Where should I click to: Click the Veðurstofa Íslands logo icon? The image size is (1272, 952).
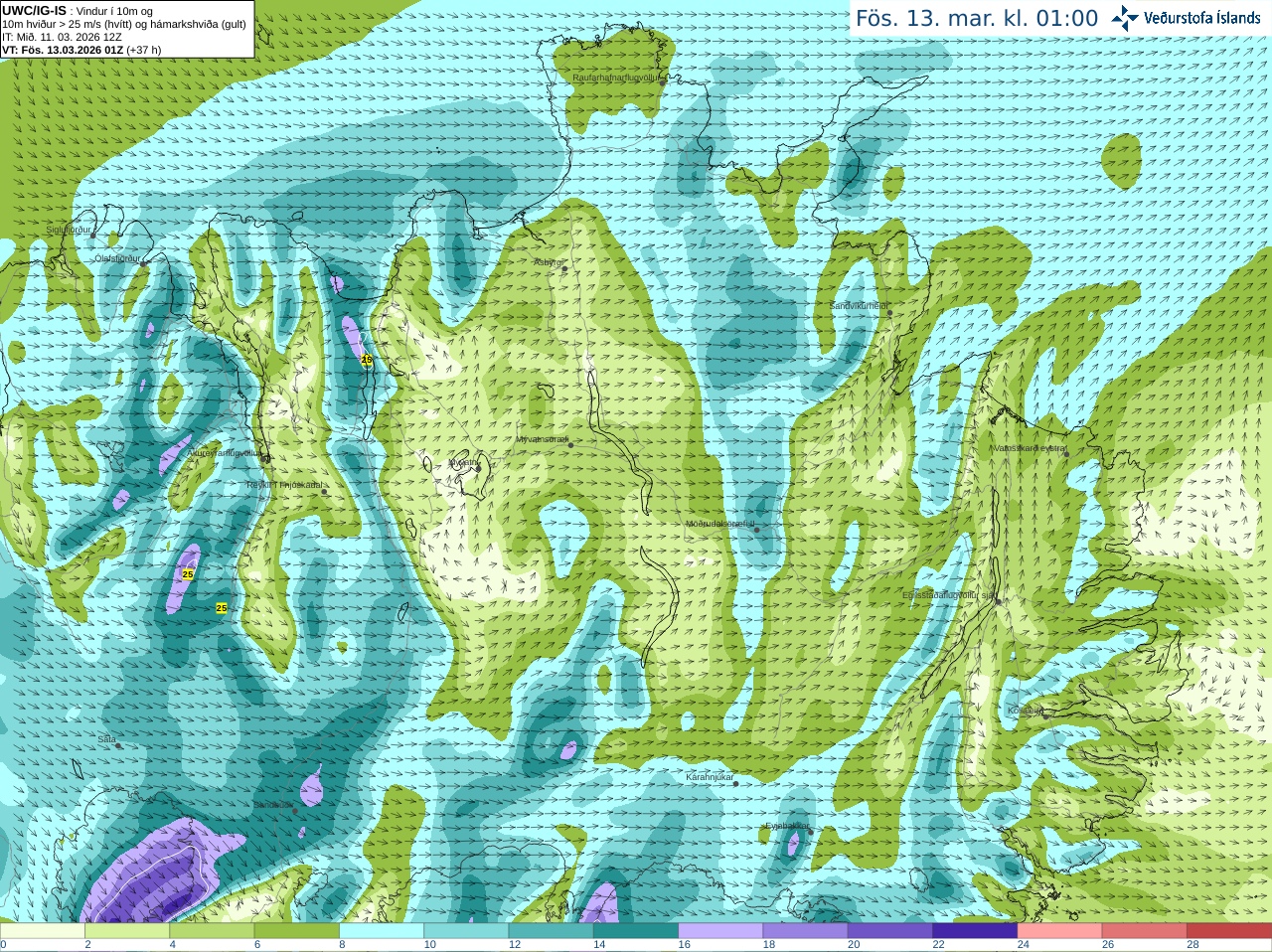coord(1125,18)
